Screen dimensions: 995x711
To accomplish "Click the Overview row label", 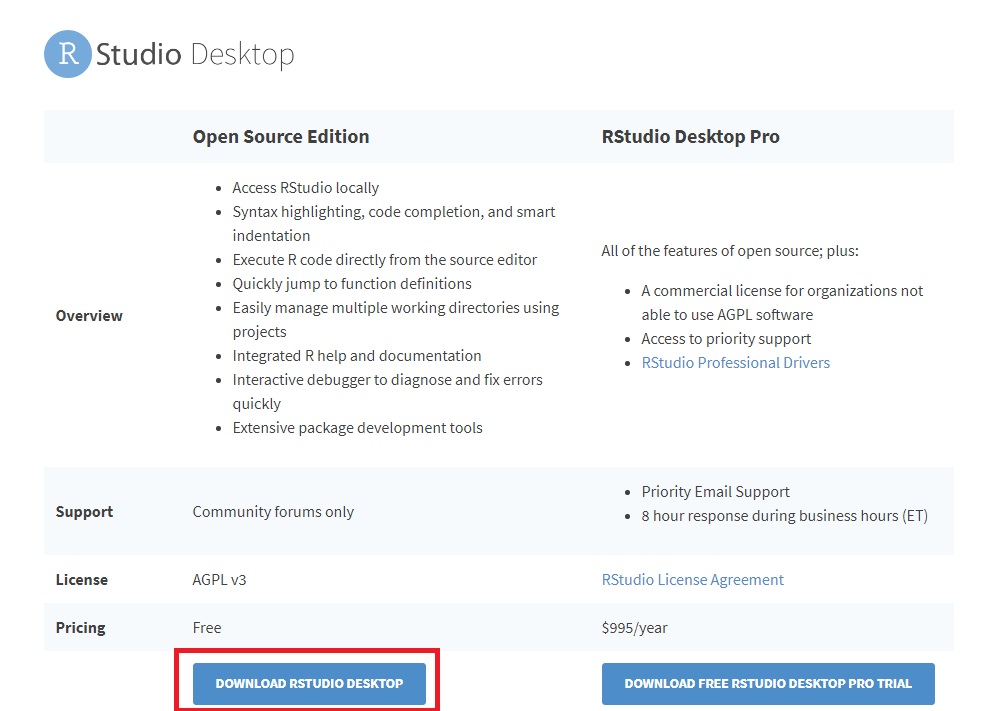I will click(89, 316).
